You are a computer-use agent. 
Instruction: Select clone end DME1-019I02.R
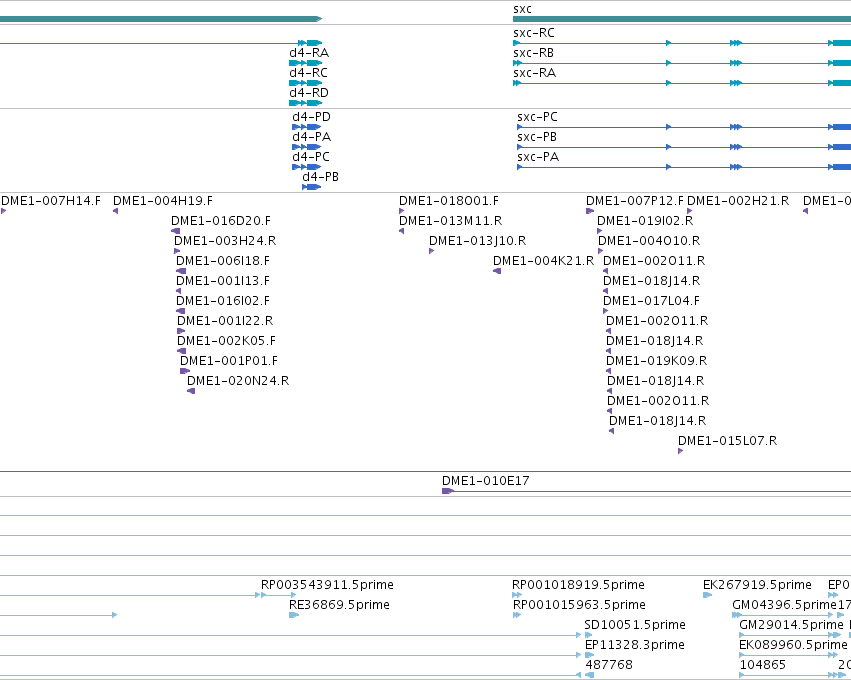click(x=645, y=221)
